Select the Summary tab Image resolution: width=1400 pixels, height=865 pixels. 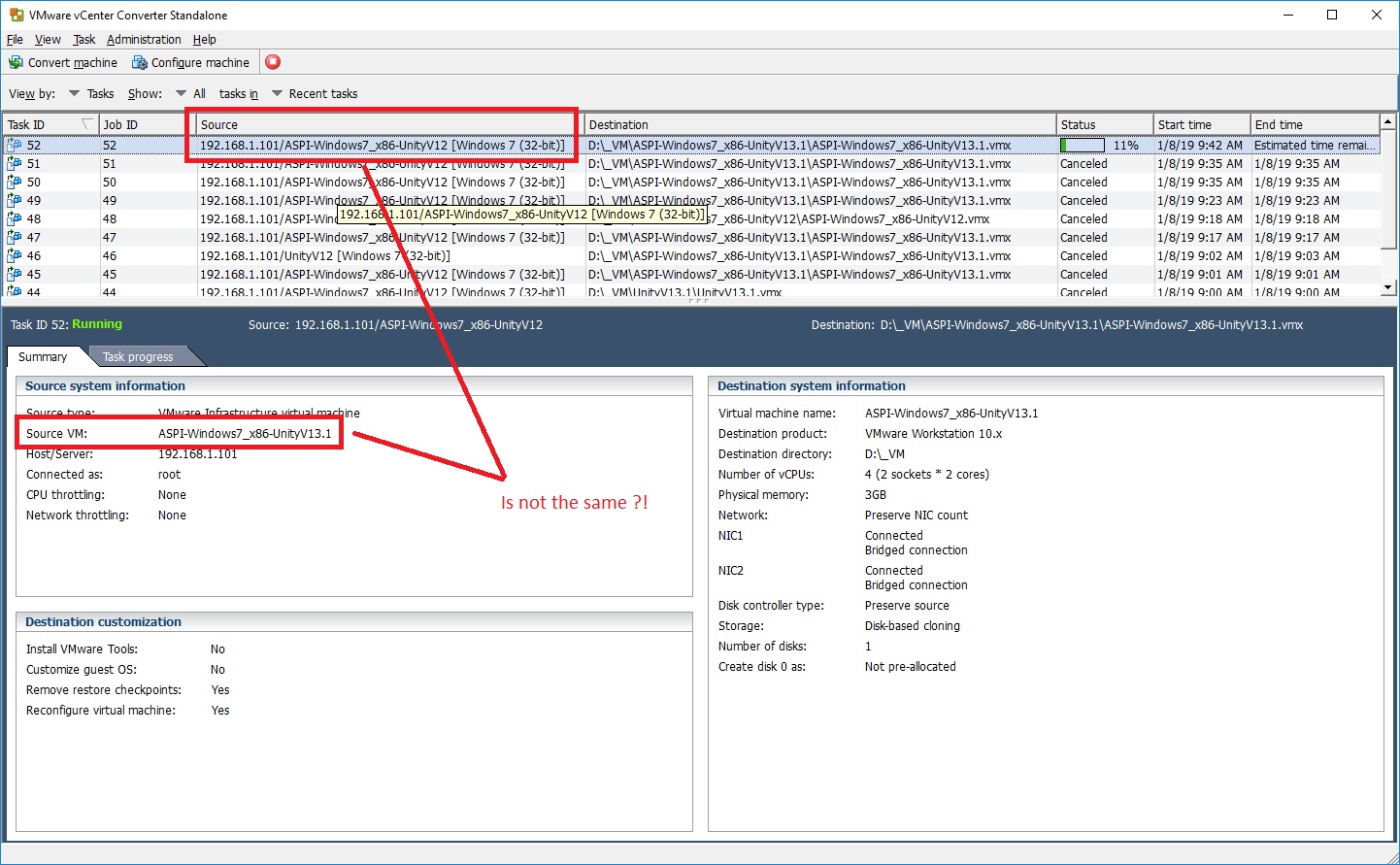click(43, 355)
